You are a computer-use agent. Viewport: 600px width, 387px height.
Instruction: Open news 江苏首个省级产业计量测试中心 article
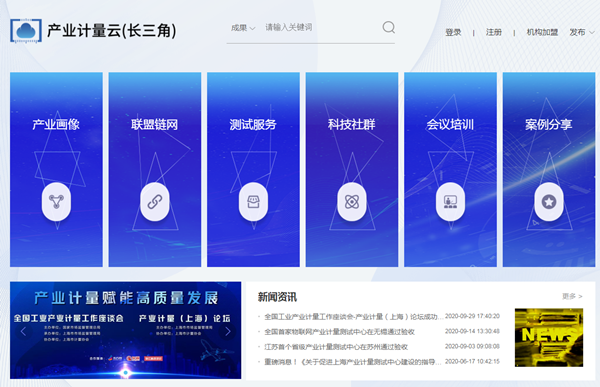click(x=336, y=347)
